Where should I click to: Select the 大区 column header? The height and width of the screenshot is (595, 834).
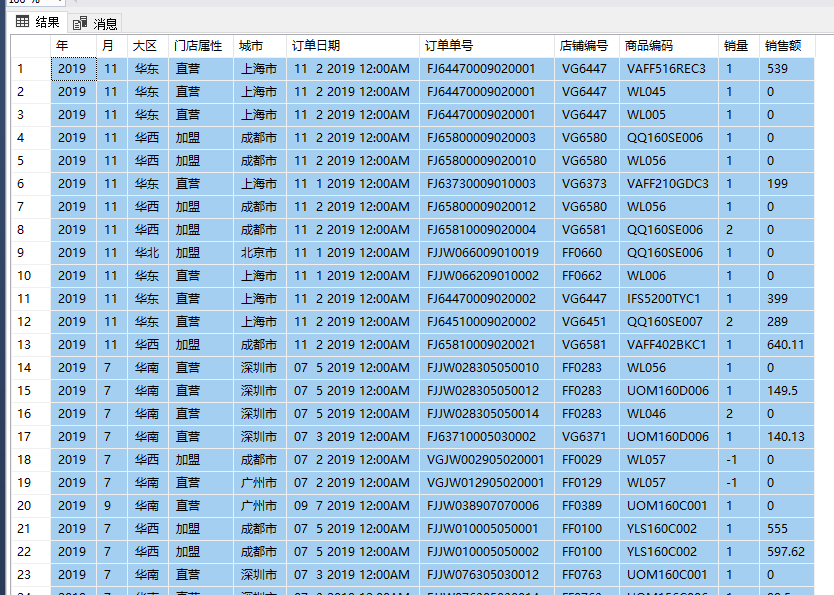(148, 46)
